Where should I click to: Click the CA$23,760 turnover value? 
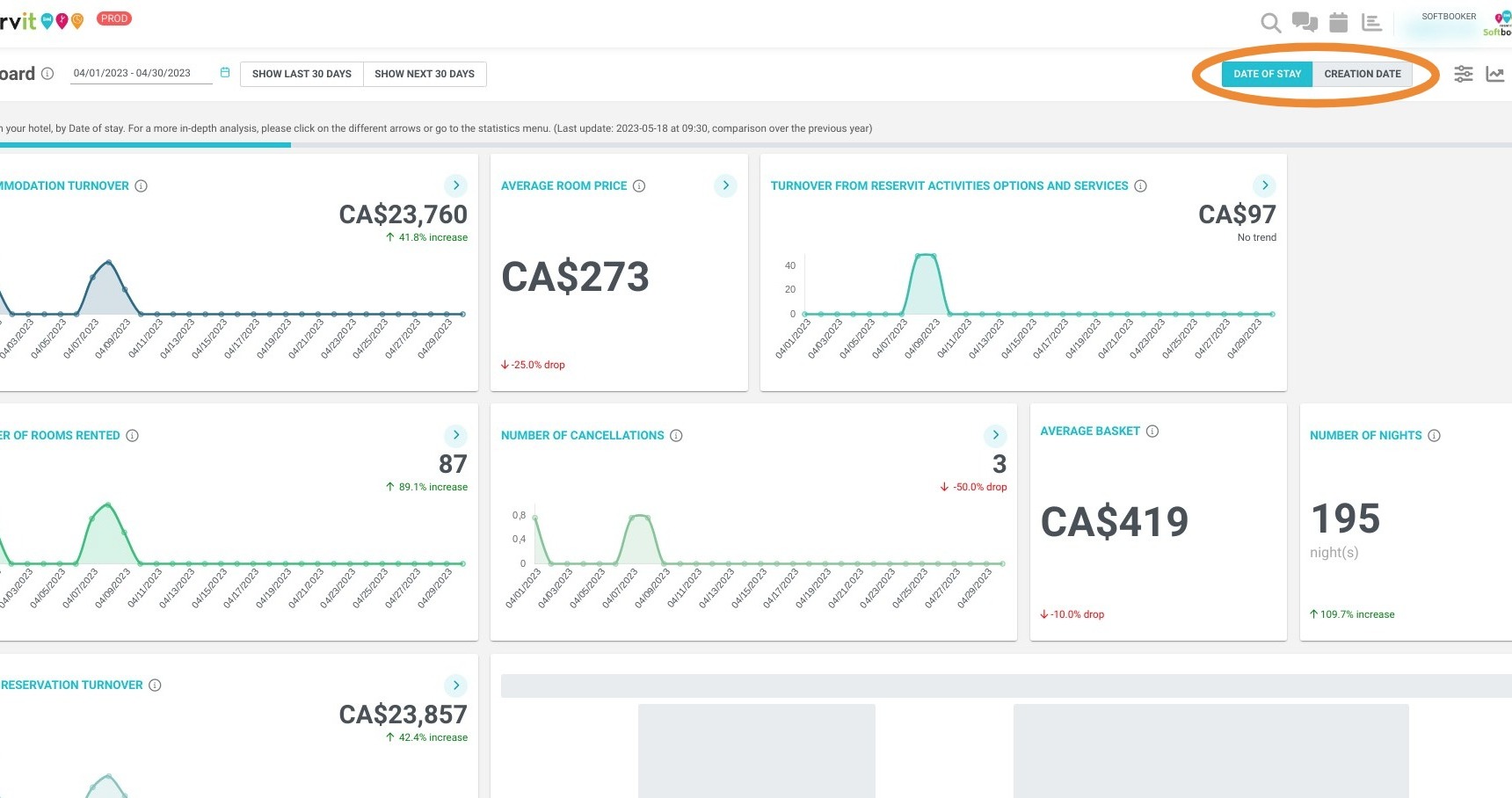click(x=403, y=214)
